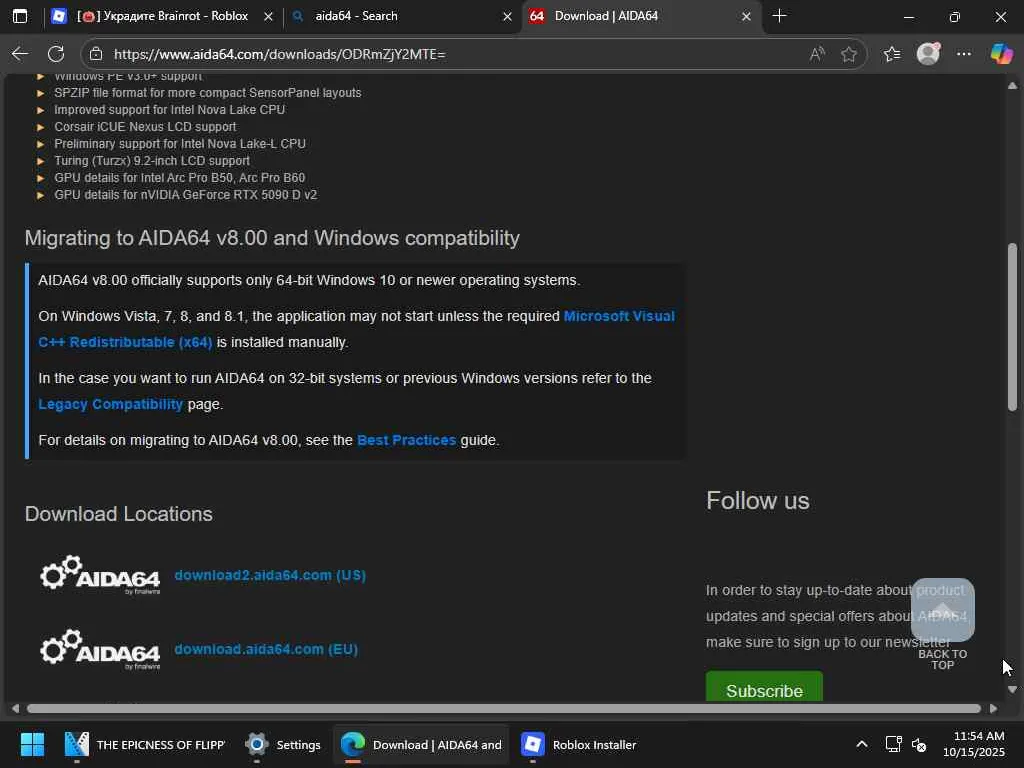1024x768 pixels.
Task: Open Roblox Installer from taskbar
Action: click(x=579, y=744)
